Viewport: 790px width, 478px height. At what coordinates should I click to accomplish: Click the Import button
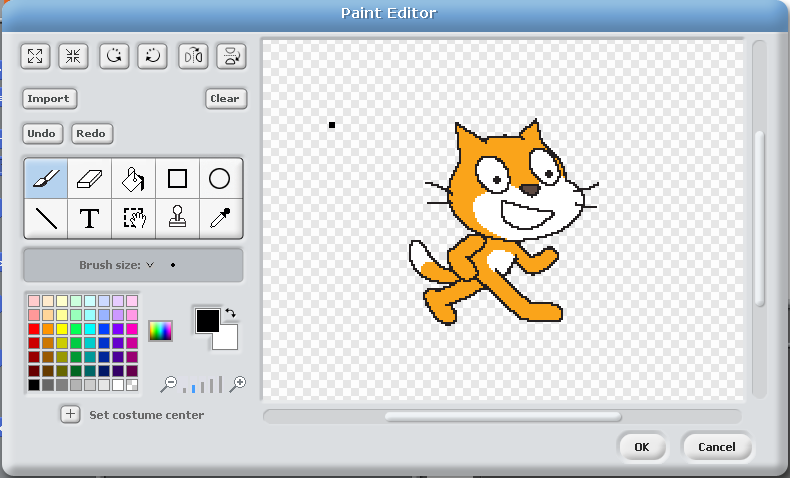(49, 99)
